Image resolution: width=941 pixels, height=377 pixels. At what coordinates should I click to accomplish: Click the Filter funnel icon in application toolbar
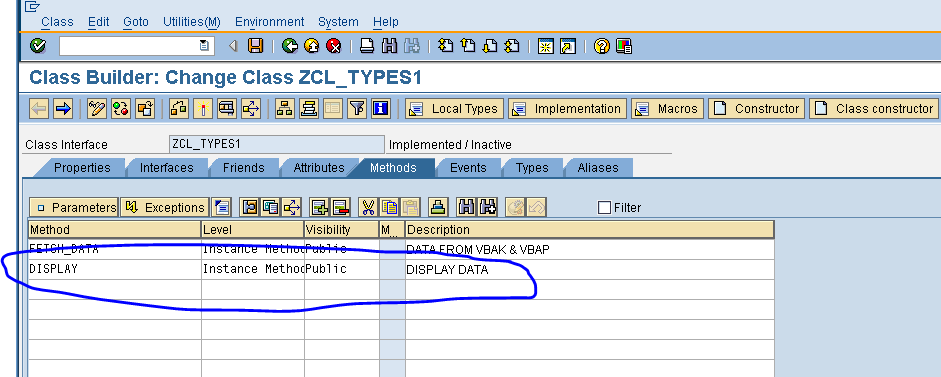[x=357, y=109]
